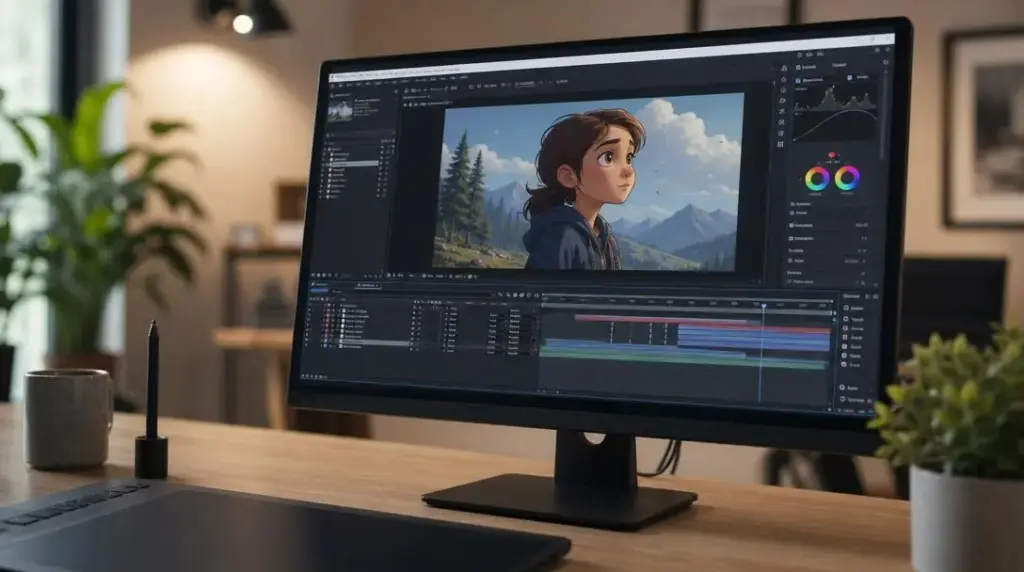Screen dimensions: 1024x572
Task: Select the green clip at bottom of timeline
Action: click(x=682, y=360)
